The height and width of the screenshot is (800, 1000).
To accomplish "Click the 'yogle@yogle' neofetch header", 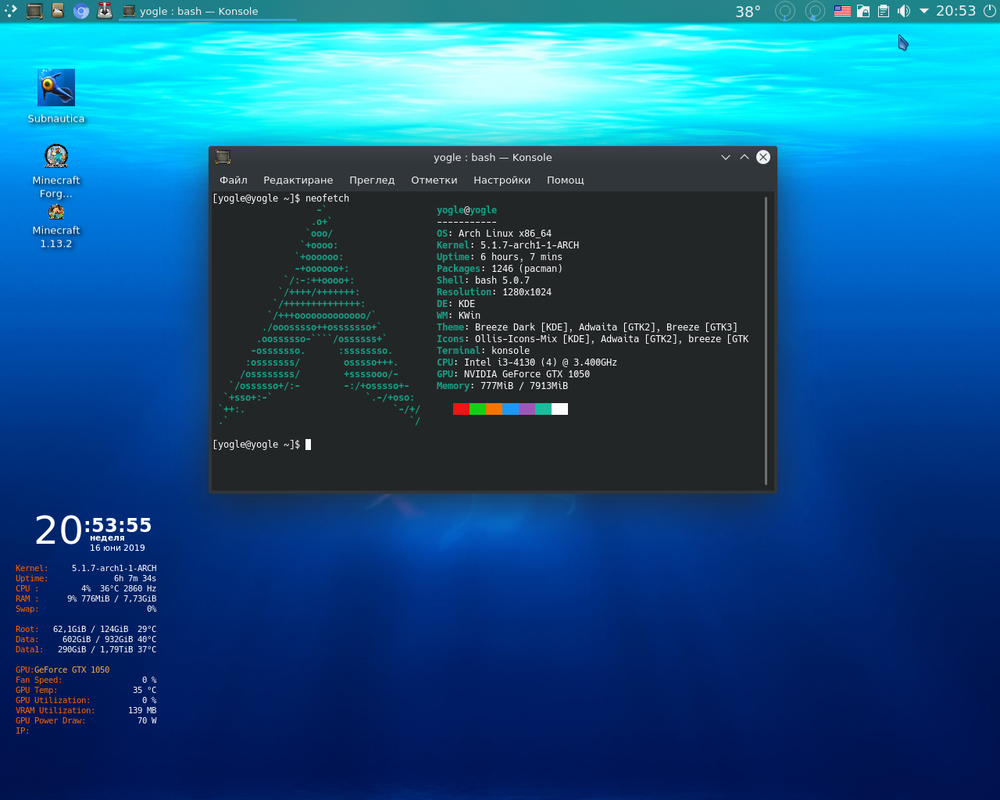I will (x=467, y=210).
